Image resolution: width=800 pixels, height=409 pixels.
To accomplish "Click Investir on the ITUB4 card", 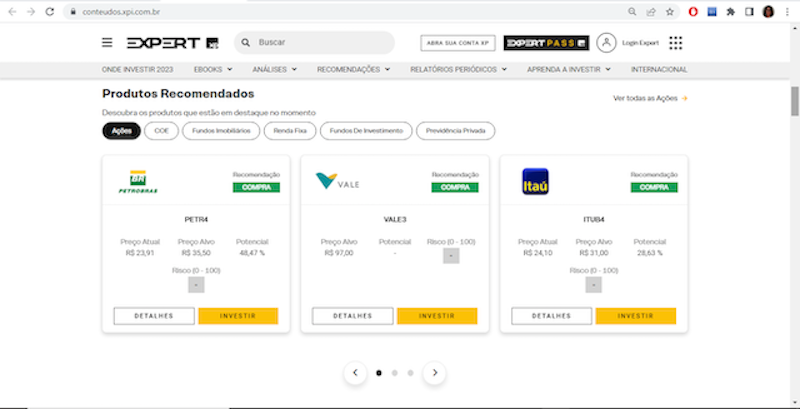I will tap(636, 316).
